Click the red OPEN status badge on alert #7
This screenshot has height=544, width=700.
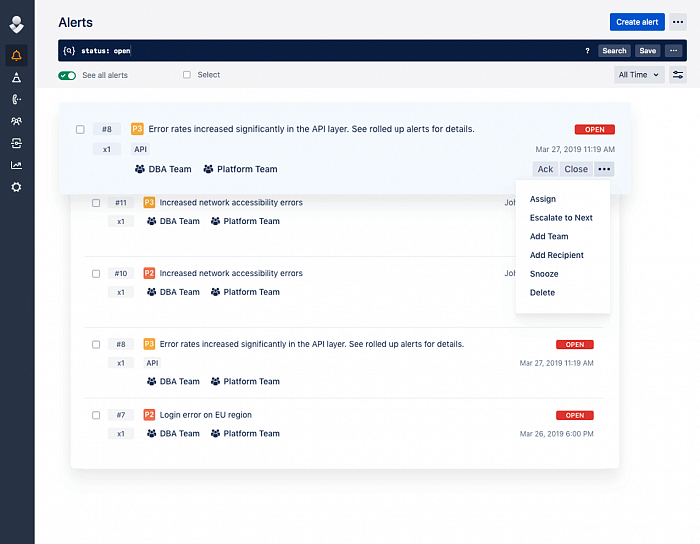coord(575,415)
